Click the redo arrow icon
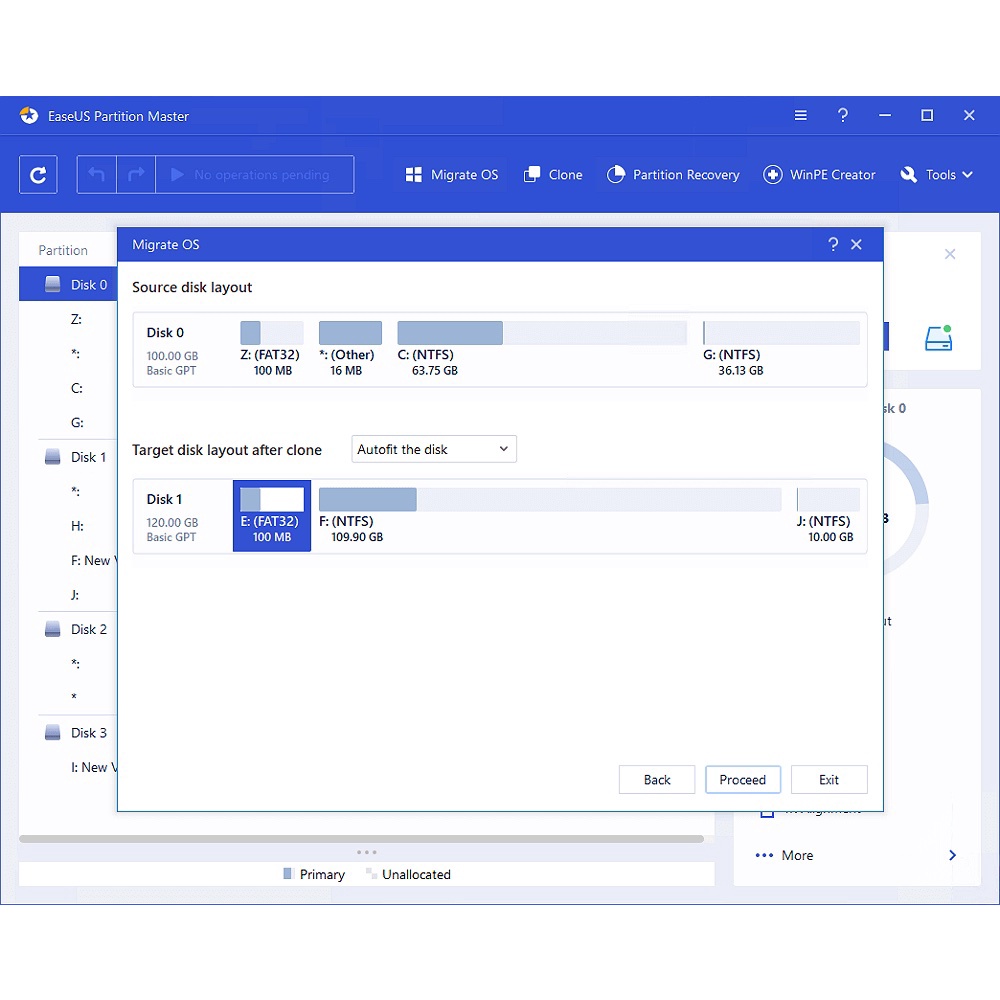 pyautogui.click(x=136, y=175)
